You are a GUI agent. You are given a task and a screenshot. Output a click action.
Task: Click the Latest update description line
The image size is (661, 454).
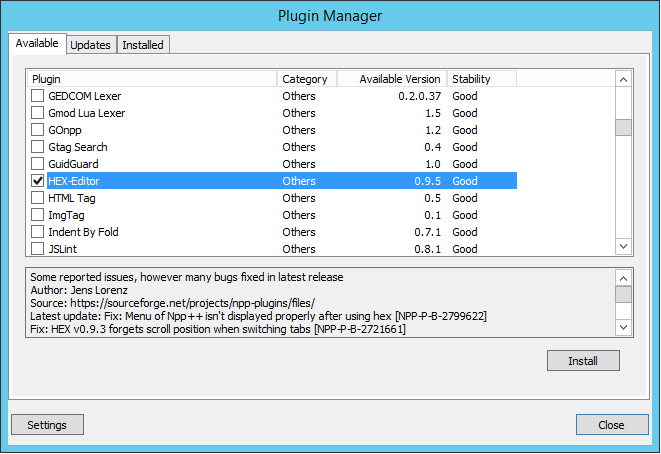(x=258, y=316)
